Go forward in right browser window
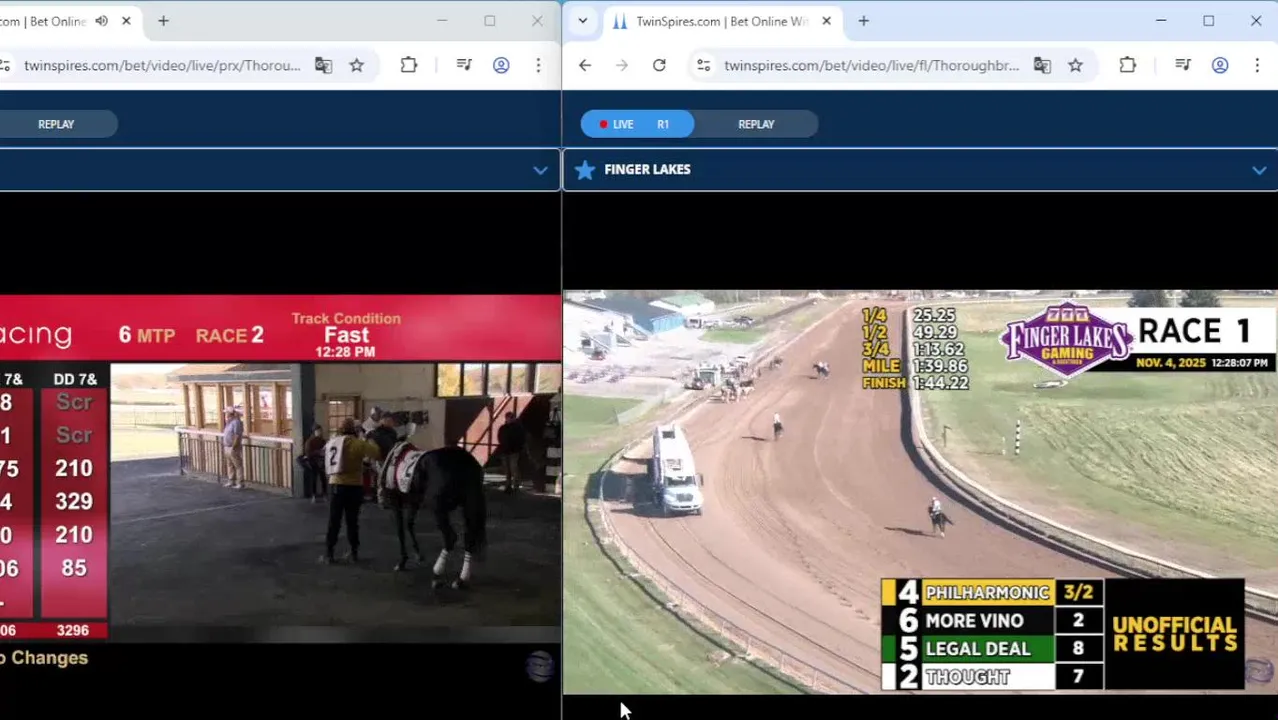 (622, 65)
